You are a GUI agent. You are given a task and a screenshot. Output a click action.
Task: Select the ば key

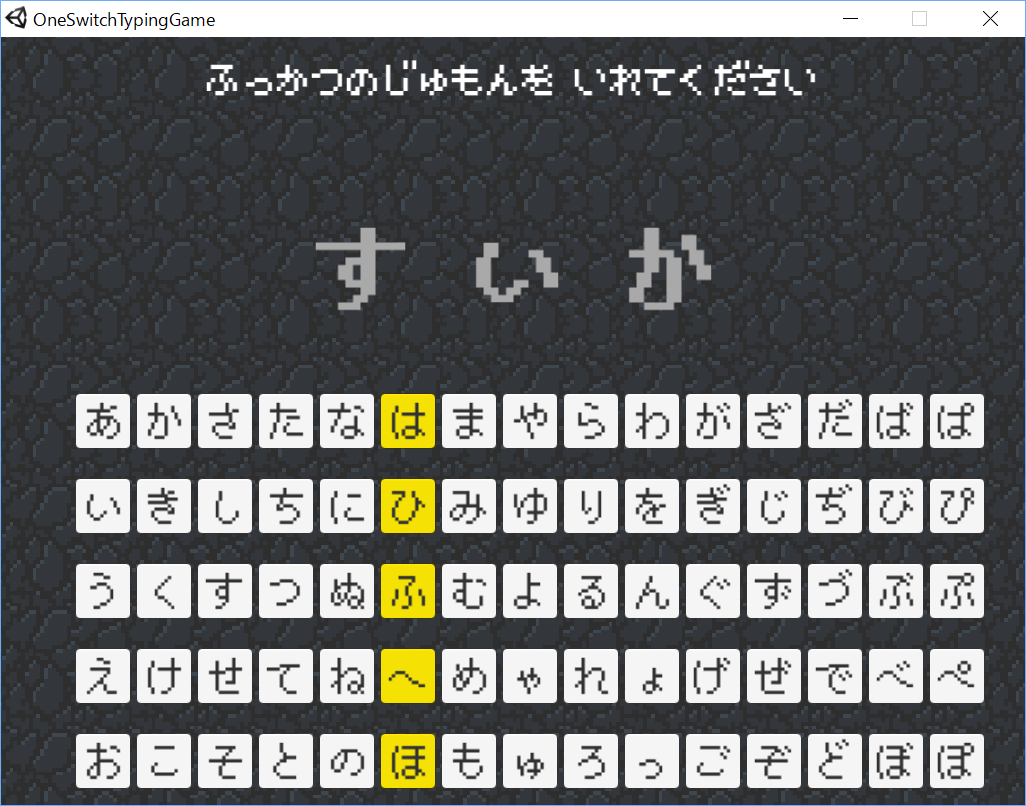tap(896, 421)
